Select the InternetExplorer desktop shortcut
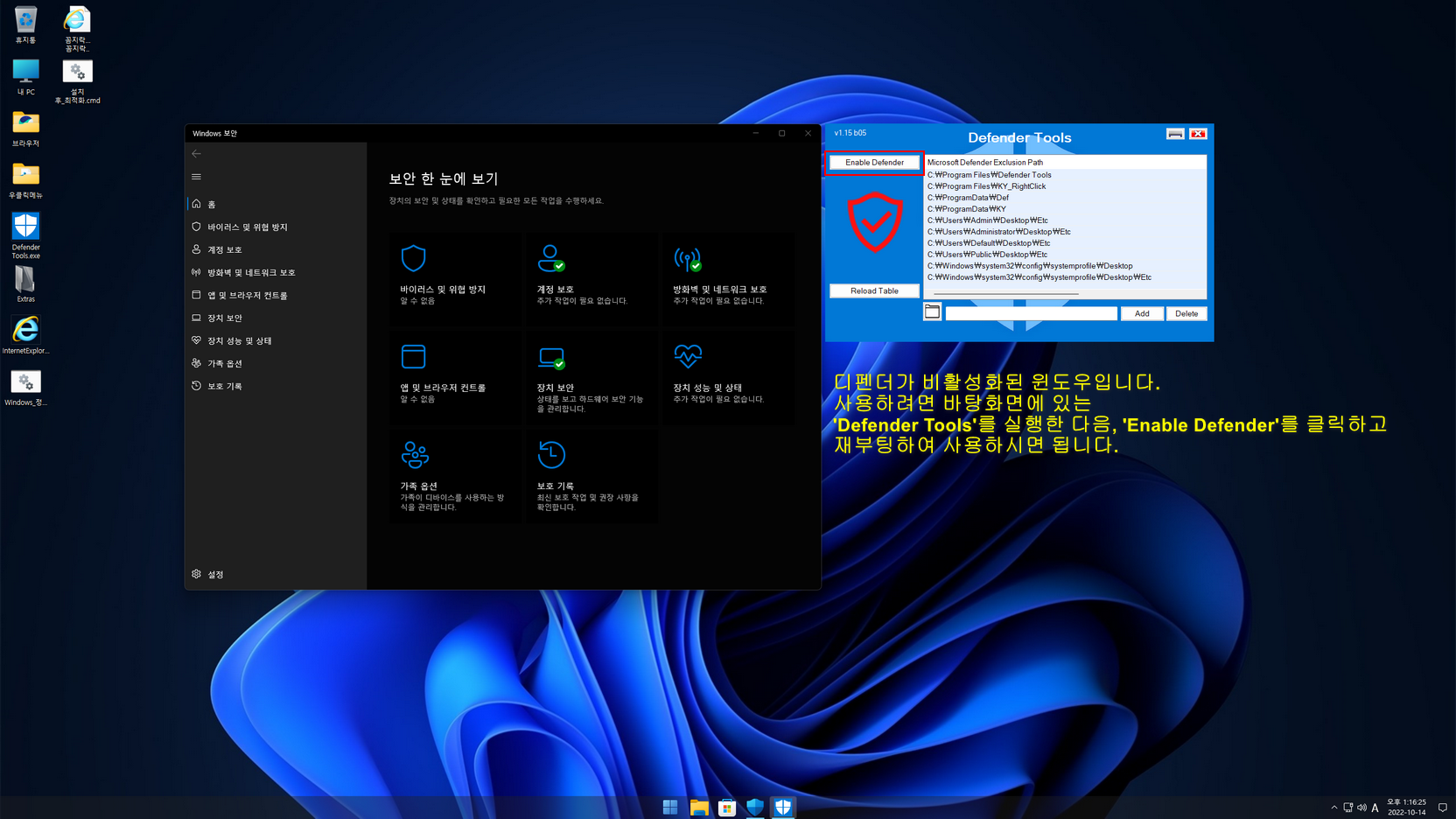1456x819 pixels. pos(25,335)
